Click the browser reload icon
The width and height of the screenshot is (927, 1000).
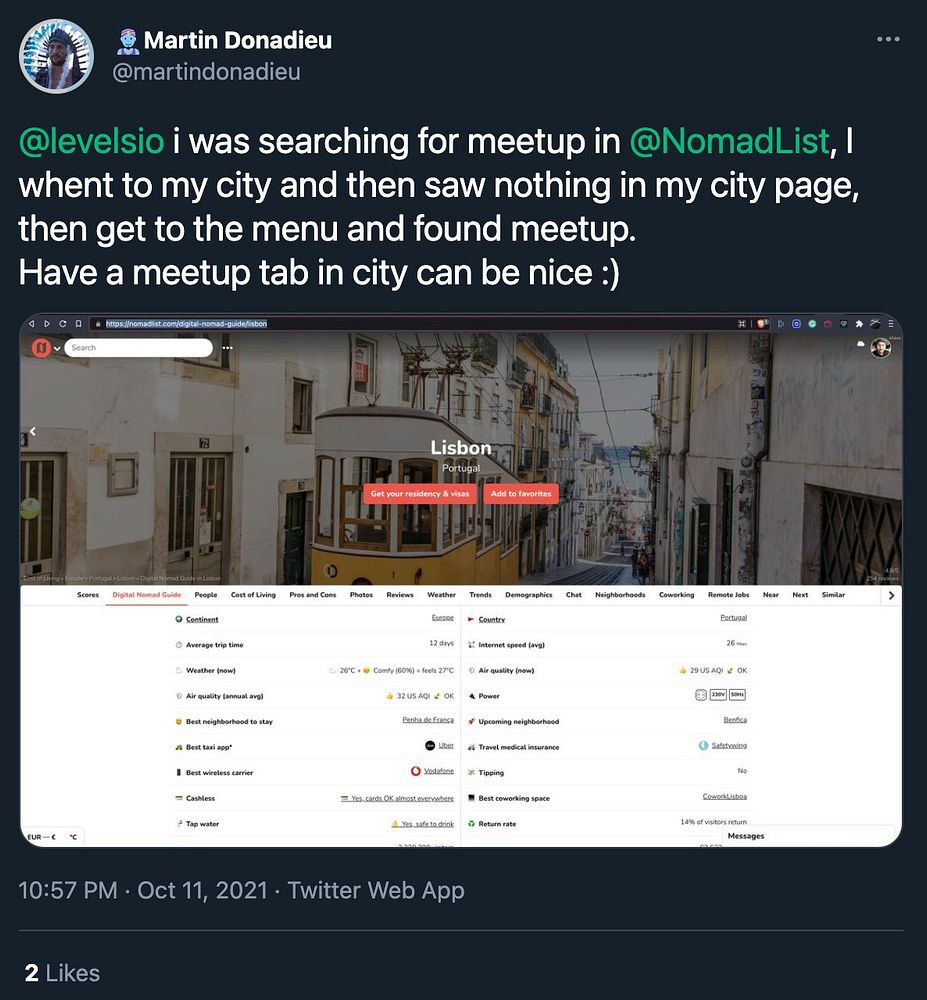(62, 323)
